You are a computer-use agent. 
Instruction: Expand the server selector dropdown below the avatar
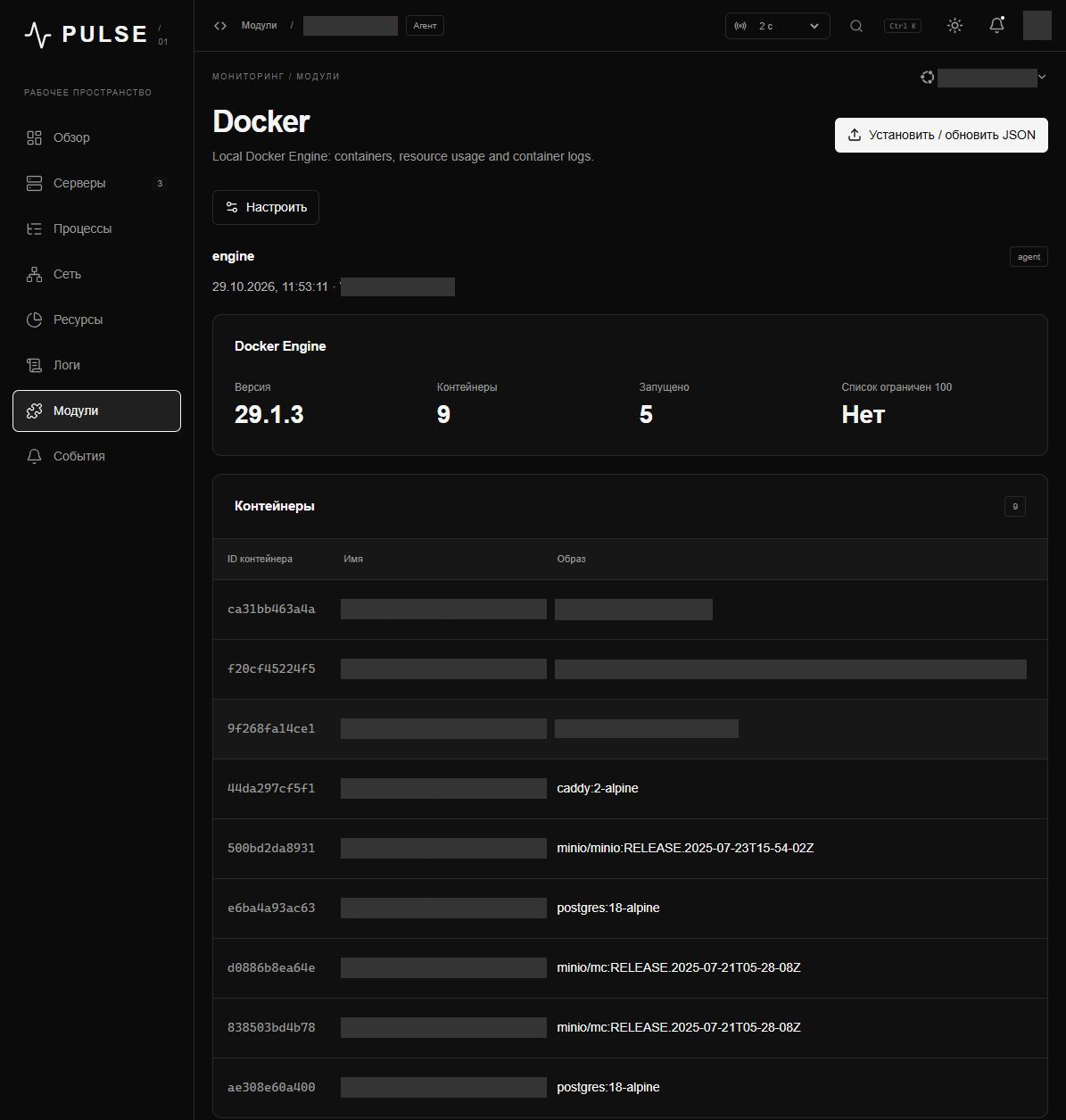[x=983, y=78]
